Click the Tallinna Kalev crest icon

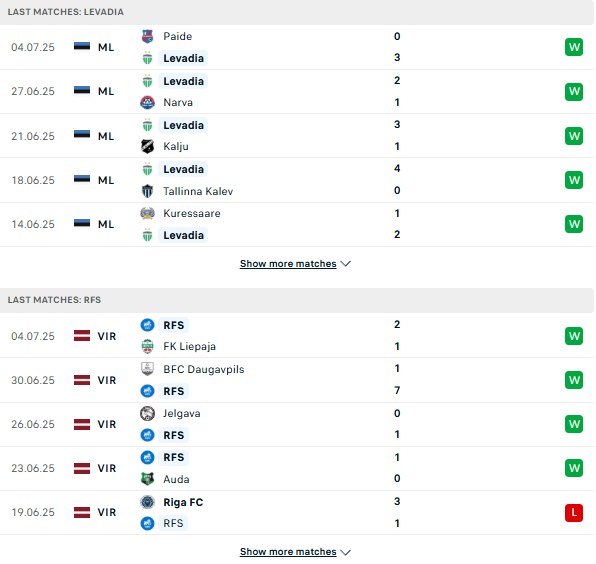tap(147, 191)
